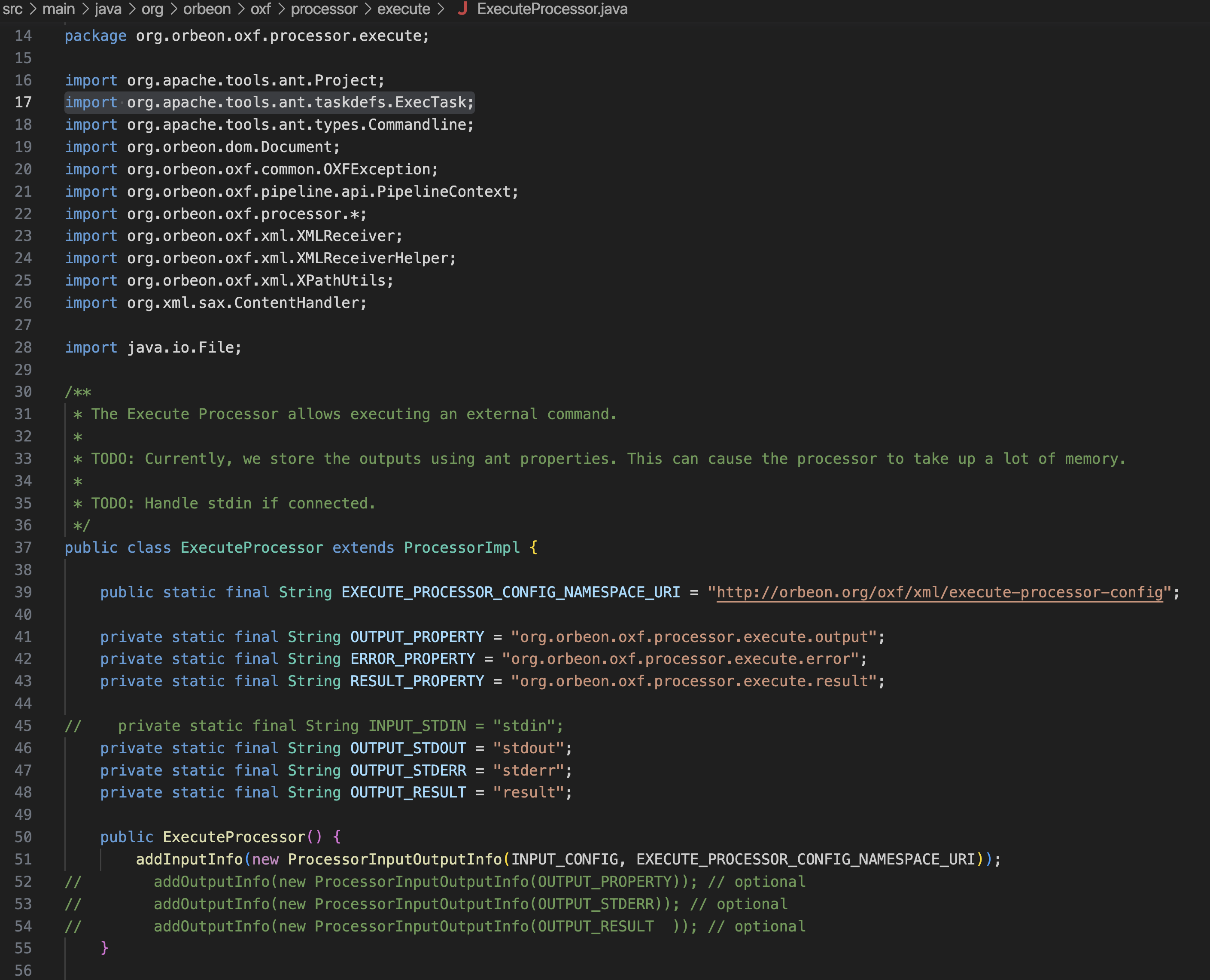Click the addInputInfo method call

[x=189, y=859]
